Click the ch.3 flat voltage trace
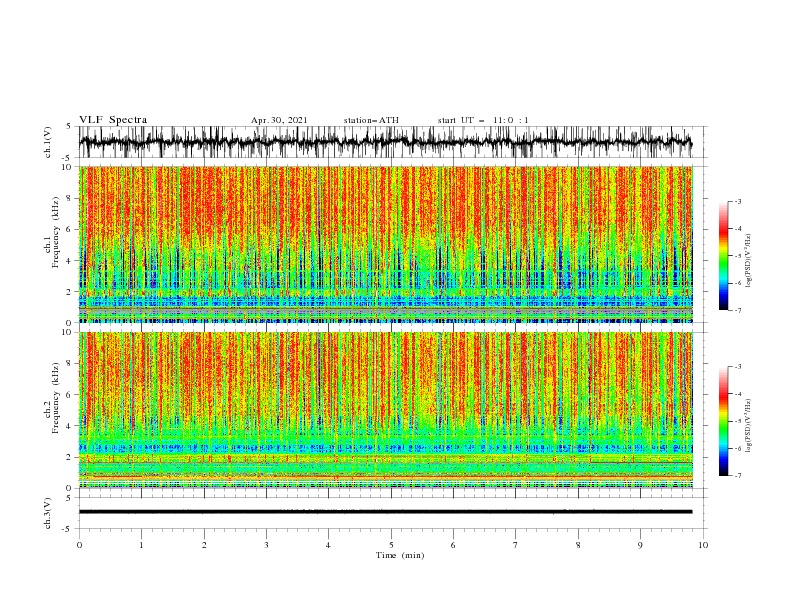The height and width of the screenshot is (612, 792). pyautogui.click(x=385, y=512)
